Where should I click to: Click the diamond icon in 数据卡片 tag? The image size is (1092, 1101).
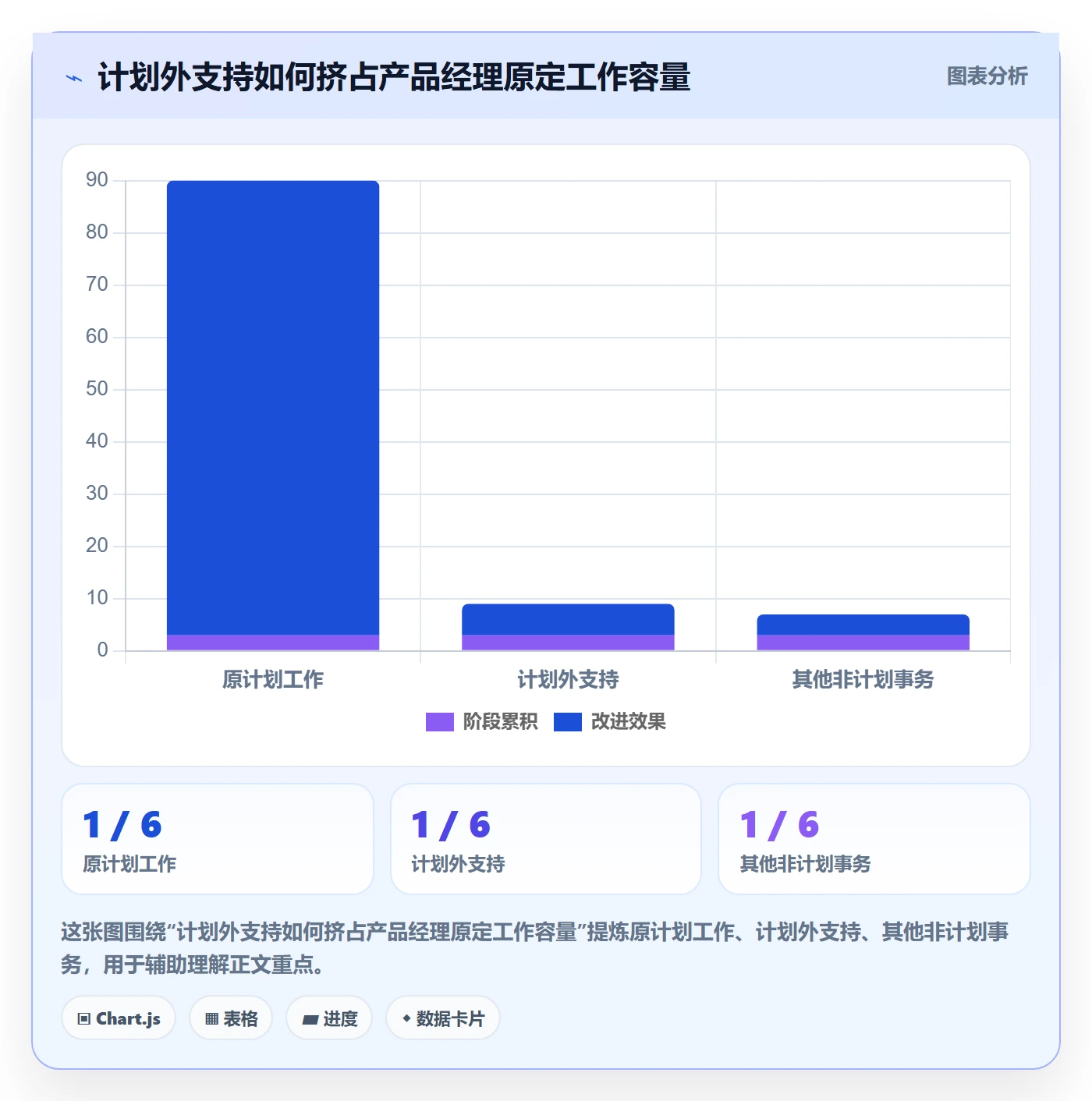coord(406,1018)
